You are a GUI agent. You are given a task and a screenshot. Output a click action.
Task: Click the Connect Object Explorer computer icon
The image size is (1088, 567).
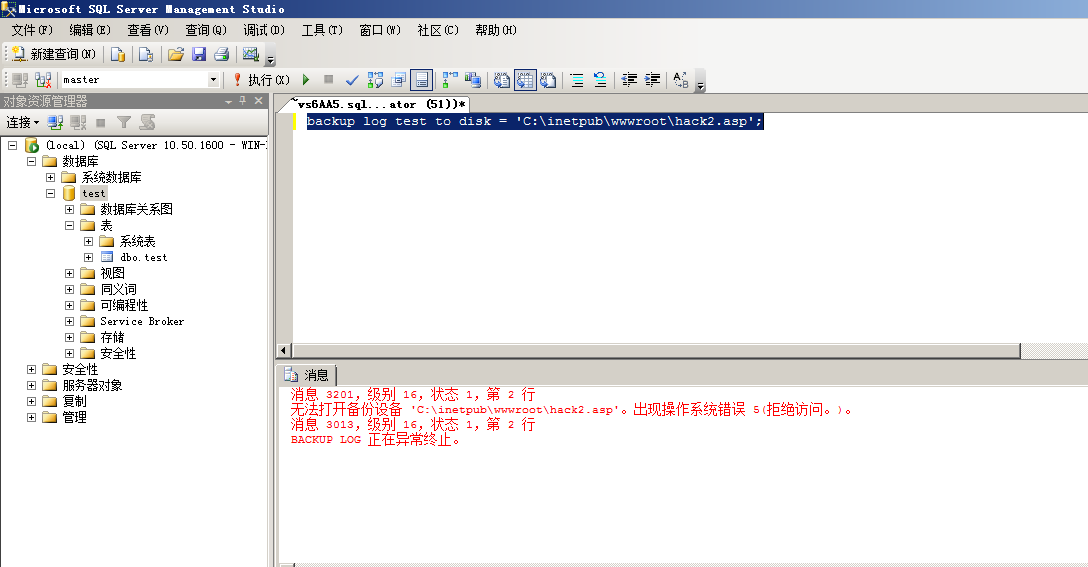click(55, 123)
